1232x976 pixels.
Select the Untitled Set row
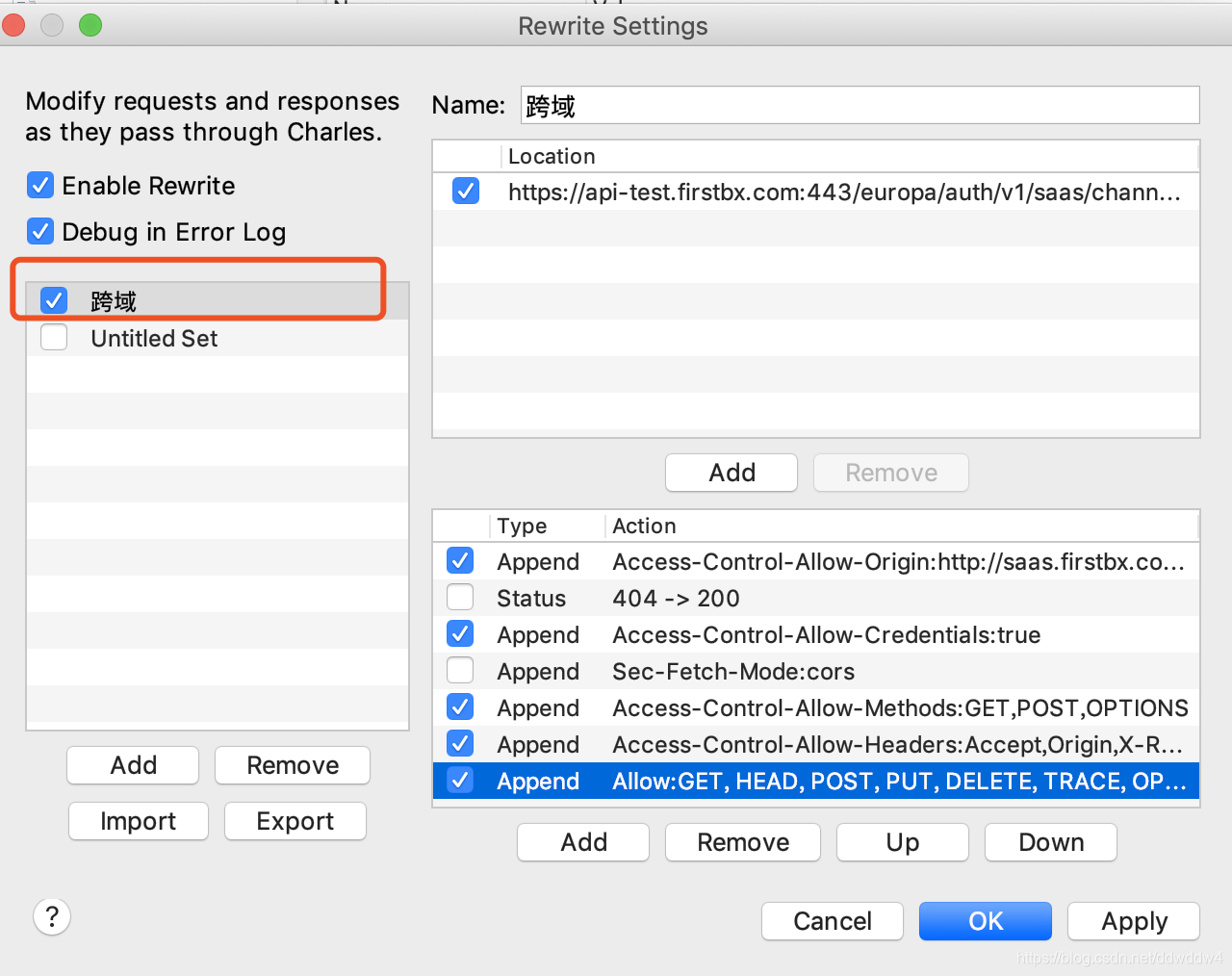(218, 338)
